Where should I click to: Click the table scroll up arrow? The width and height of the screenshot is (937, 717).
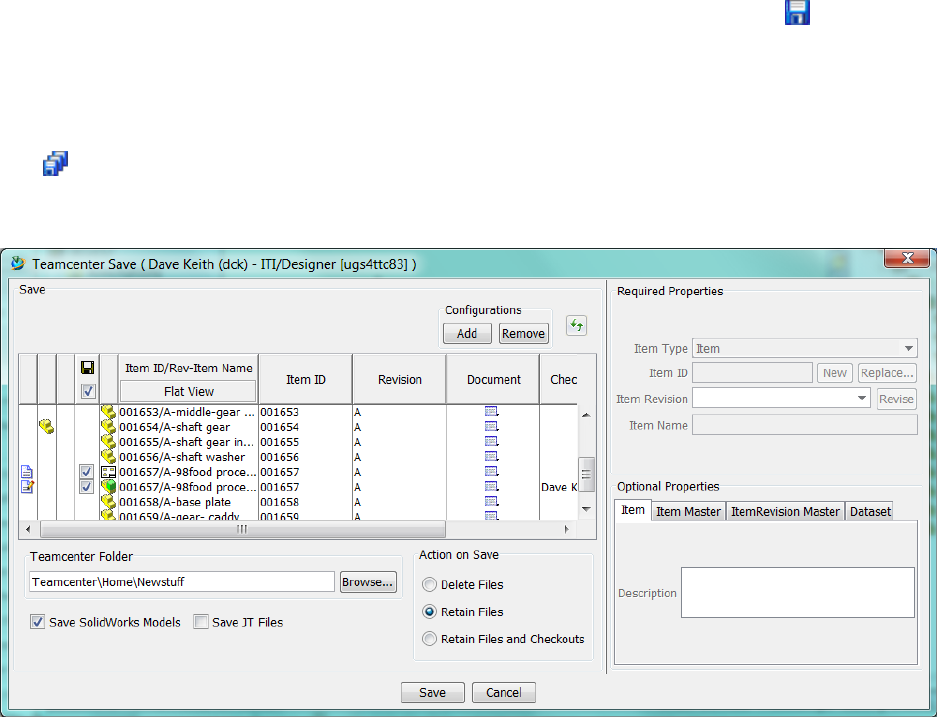pyautogui.click(x=586, y=415)
